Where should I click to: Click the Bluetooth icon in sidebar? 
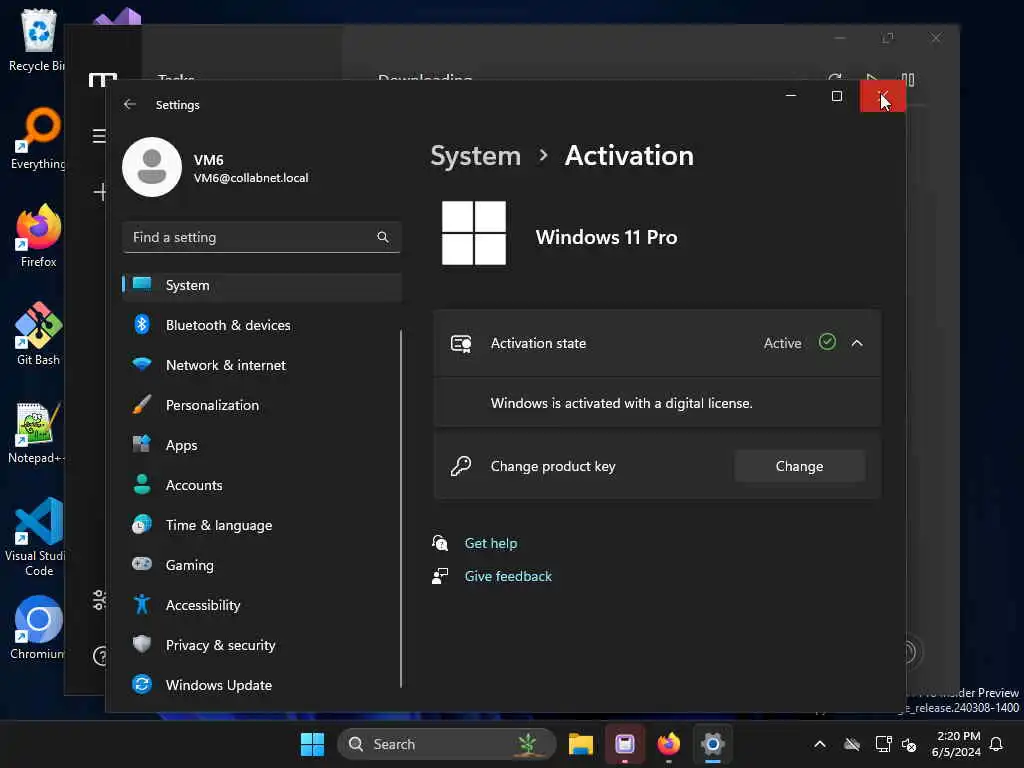142,325
